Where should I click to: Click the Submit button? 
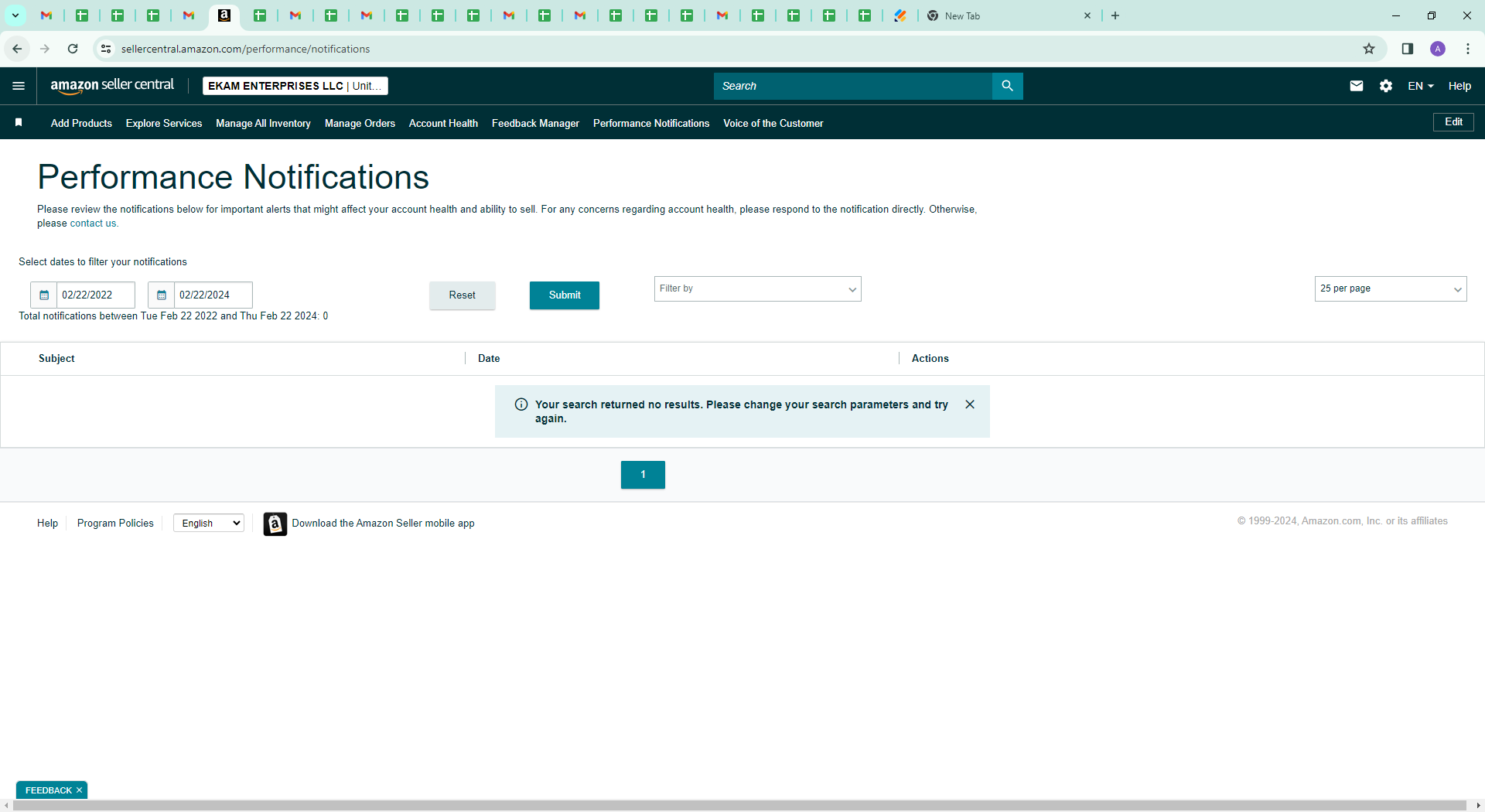coord(565,295)
